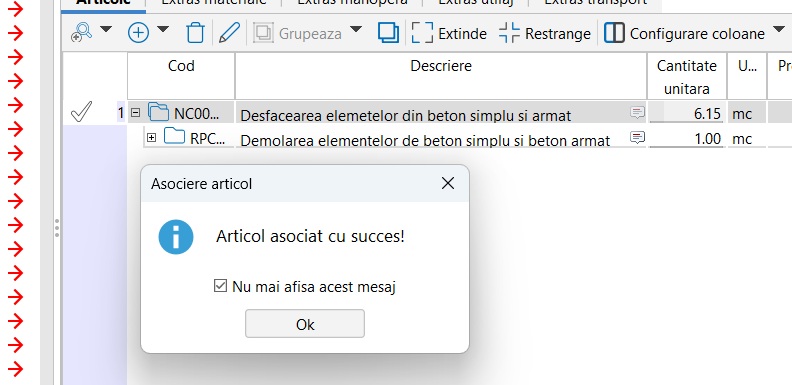Click the Extinde expand-all icon
This screenshot has height=385, width=792.
(x=422, y=33)
